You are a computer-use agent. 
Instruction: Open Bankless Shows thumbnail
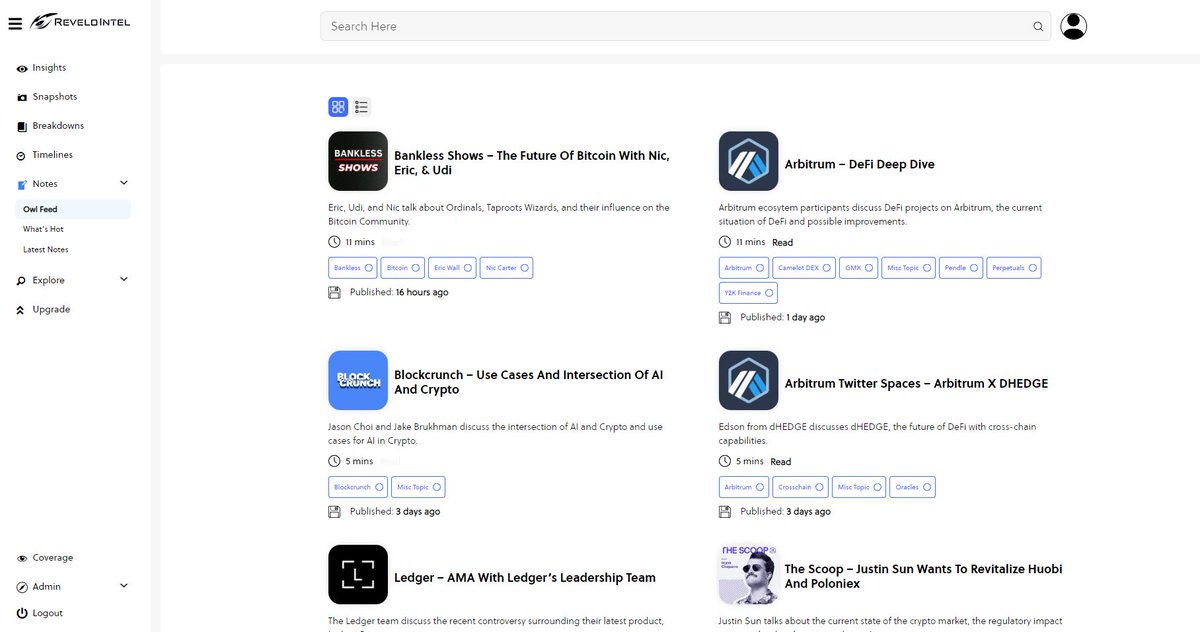coord(358,161)
